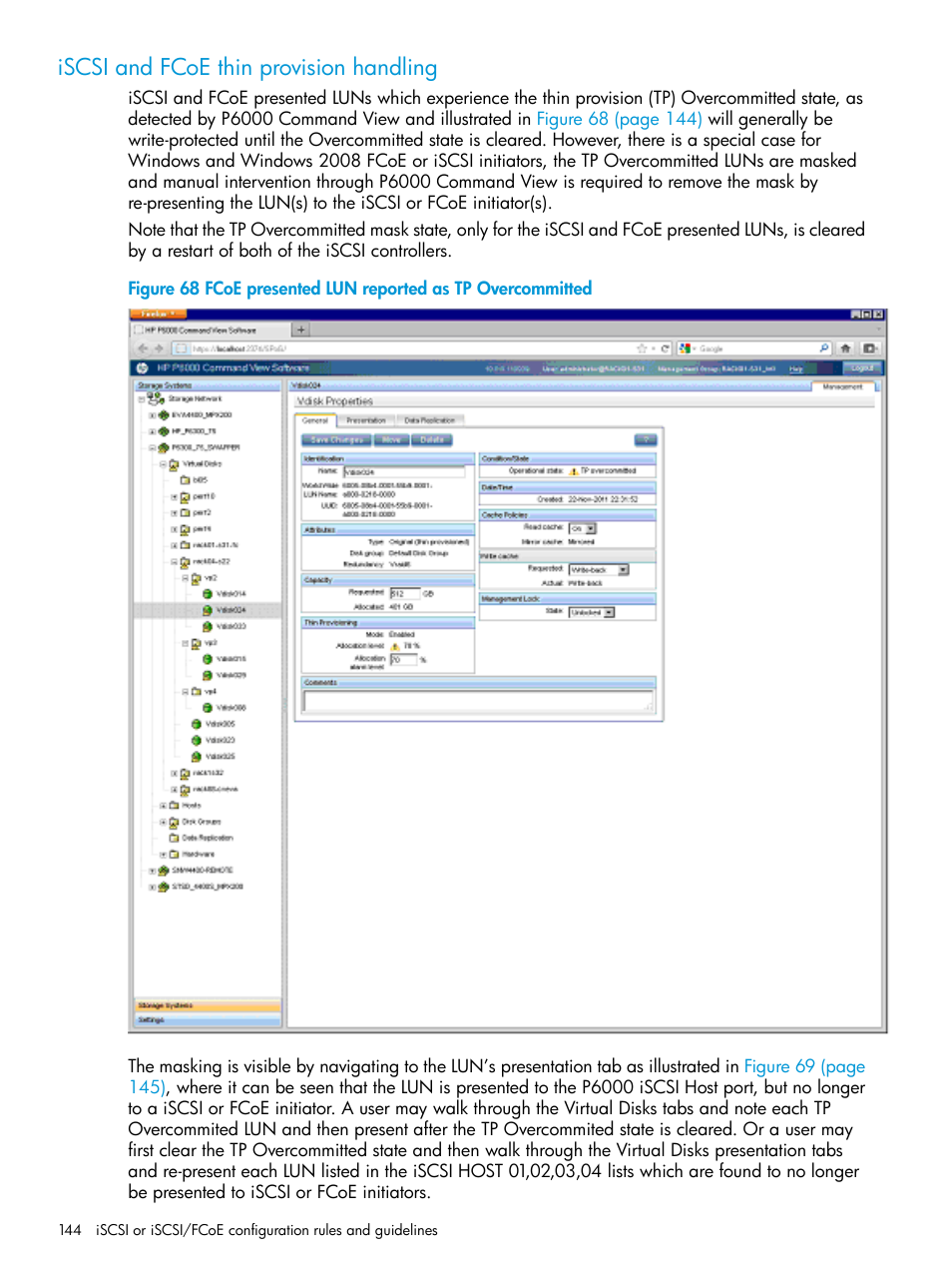Collapse the vg3 folder
Screen dimensions: 952x1269
pyautogui.click(x=185, y=643)
